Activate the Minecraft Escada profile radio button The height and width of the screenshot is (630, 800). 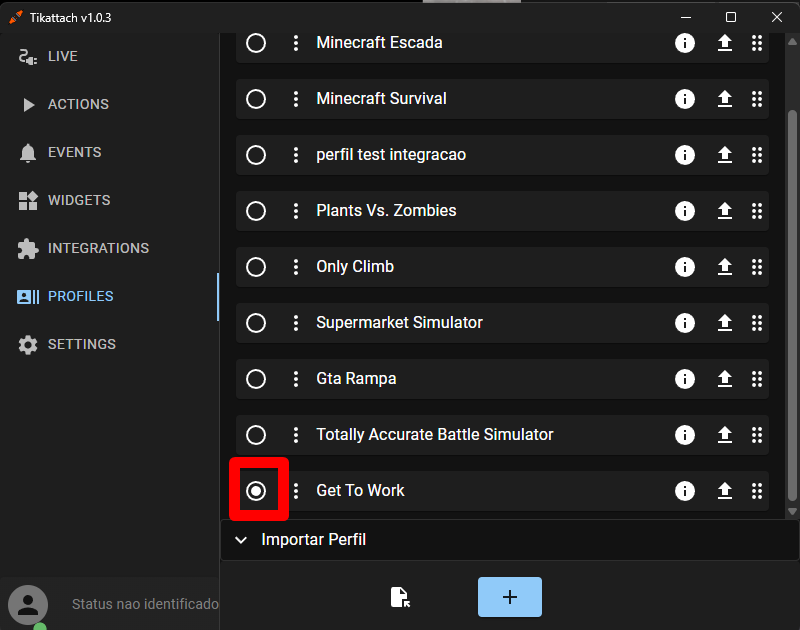click(x=256, y=43)
